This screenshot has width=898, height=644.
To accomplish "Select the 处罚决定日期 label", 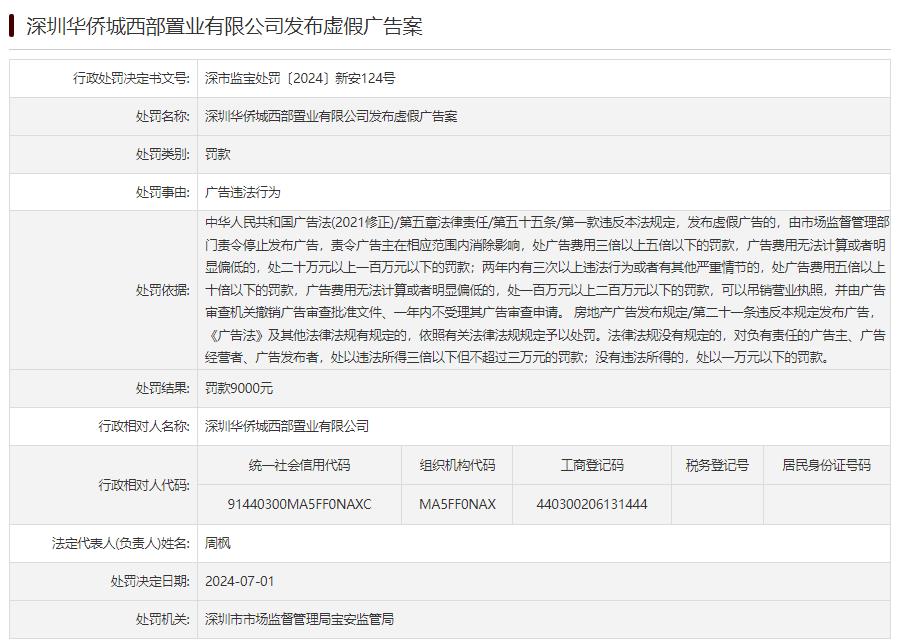I will coord(150,582).
